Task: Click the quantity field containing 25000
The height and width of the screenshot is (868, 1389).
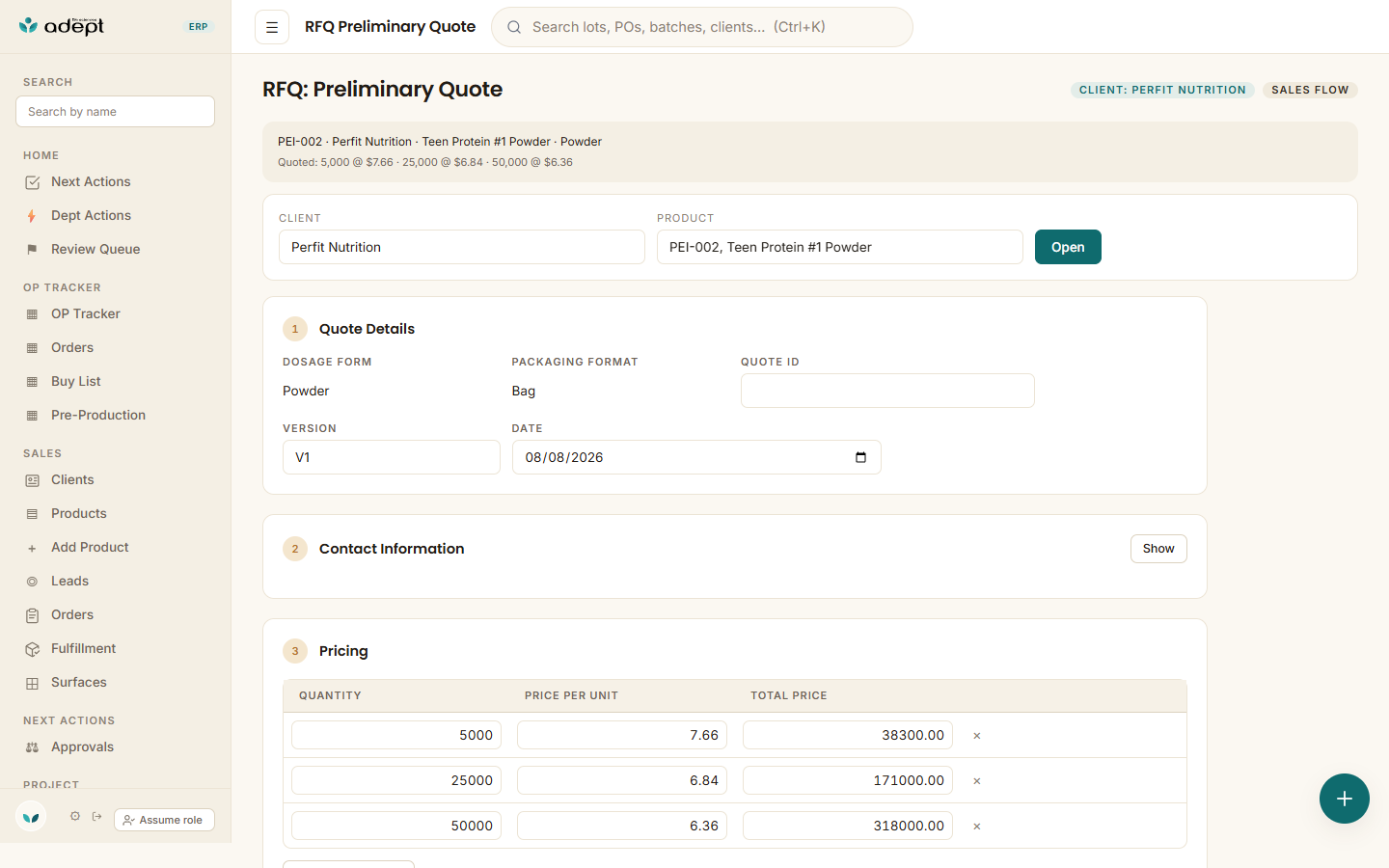Action: 396,780
